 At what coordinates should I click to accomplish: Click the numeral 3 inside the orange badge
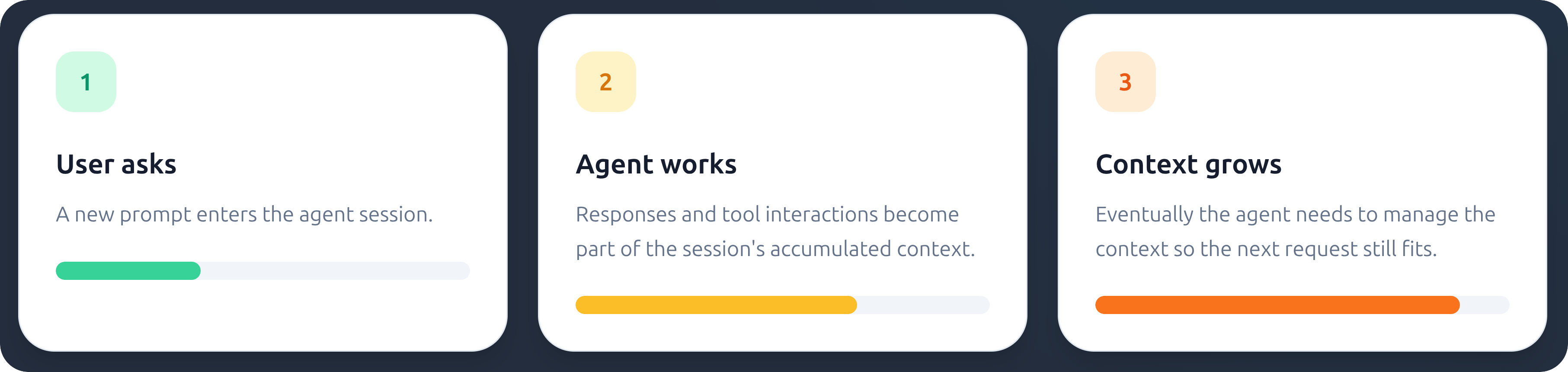pyautogui.click(x=1126, y=82)
